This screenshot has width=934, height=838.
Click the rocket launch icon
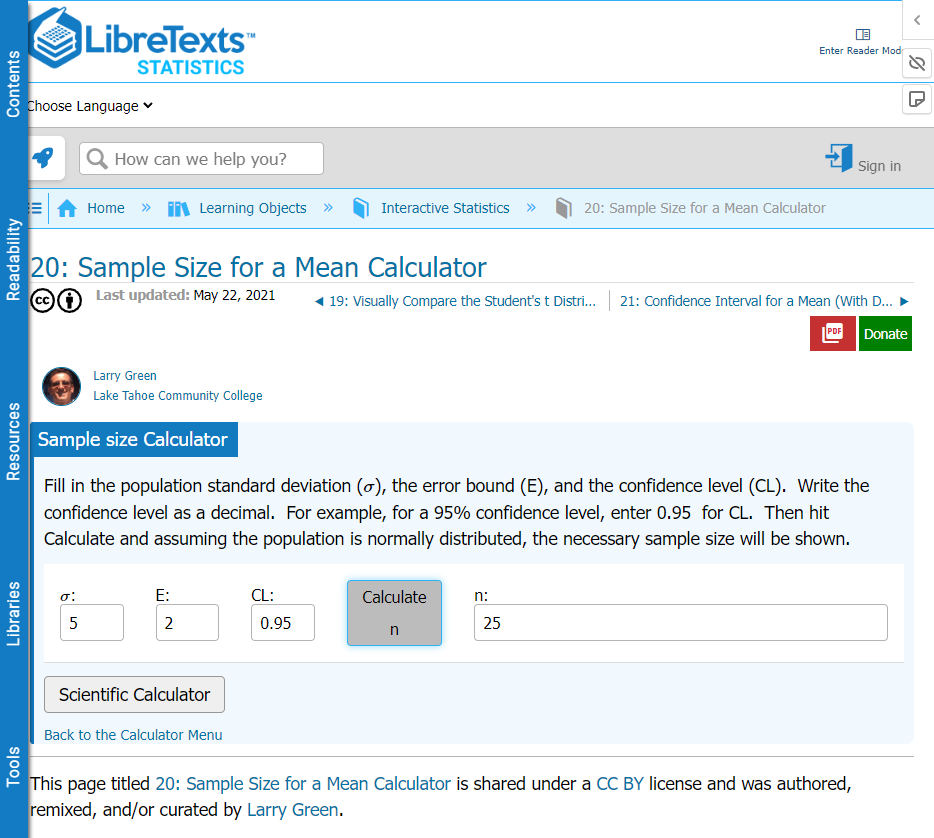coord(43,158)
